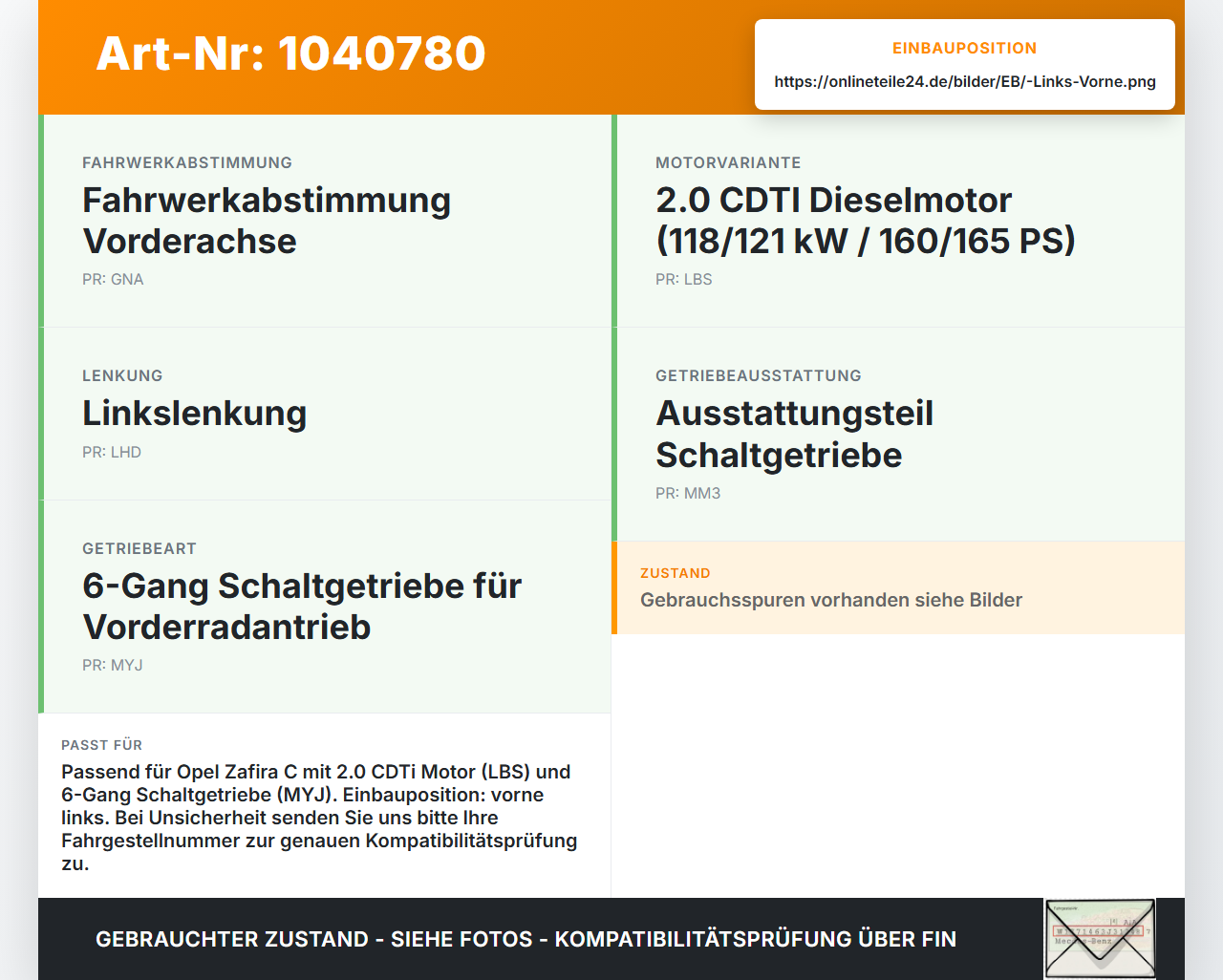Click the GETRIEBEART category label
Image resolution: width=1223 pixels, height=980 pixels.
[x=139, y=548]
